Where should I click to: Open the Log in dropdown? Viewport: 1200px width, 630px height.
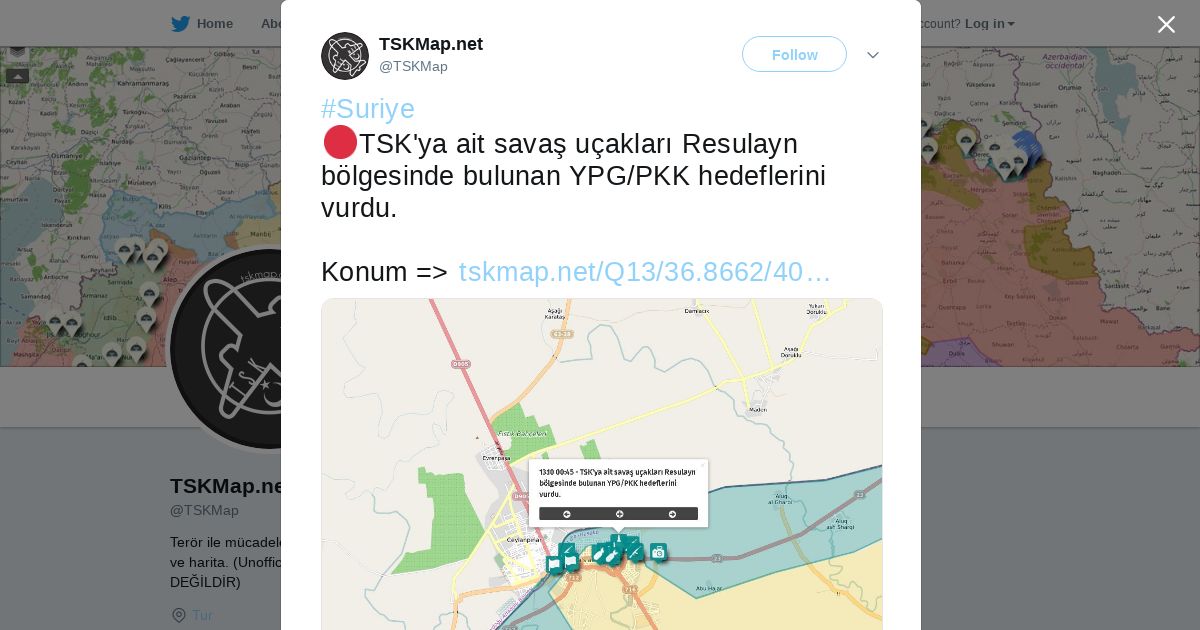(x=989, y=24)
